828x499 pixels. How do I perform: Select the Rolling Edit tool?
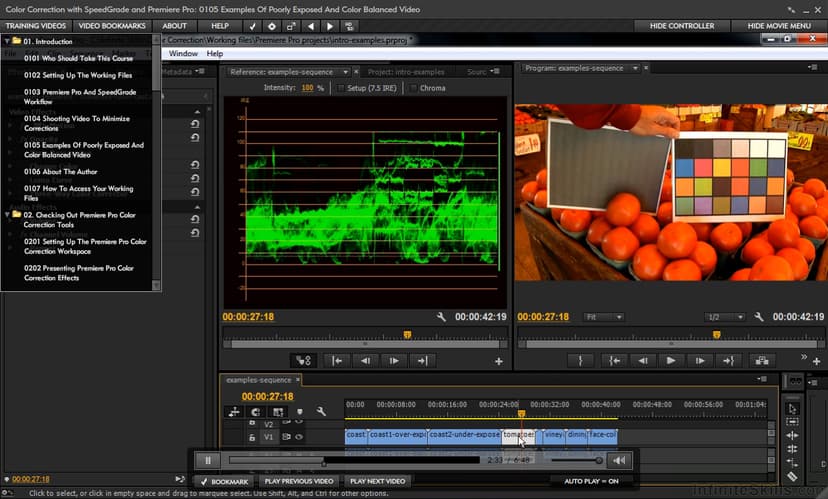coord(792,449)
